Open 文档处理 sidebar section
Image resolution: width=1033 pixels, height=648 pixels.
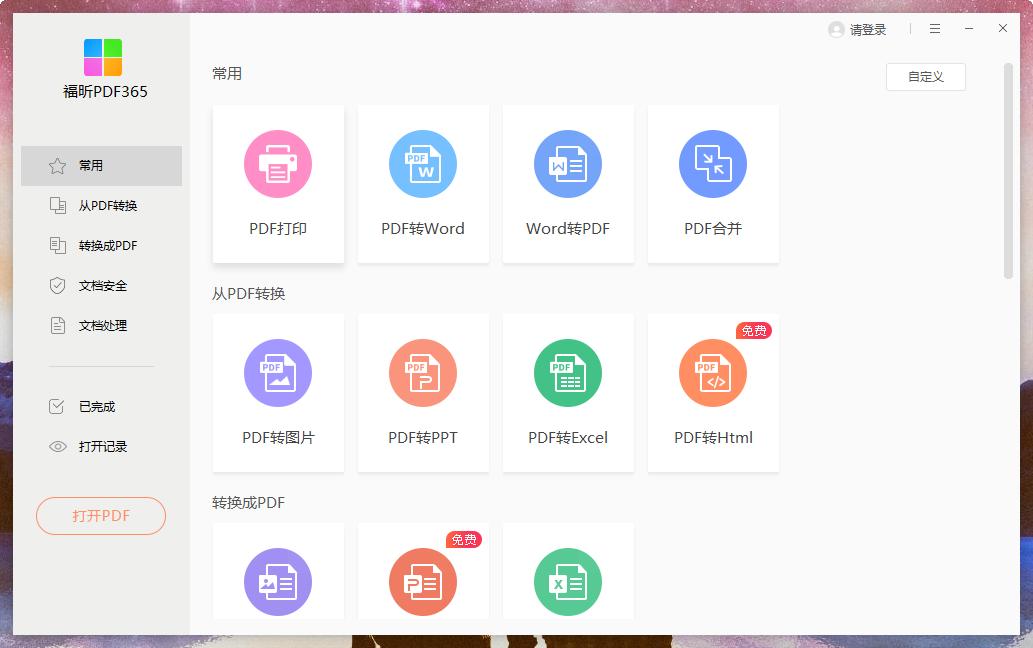coord(101,326)
